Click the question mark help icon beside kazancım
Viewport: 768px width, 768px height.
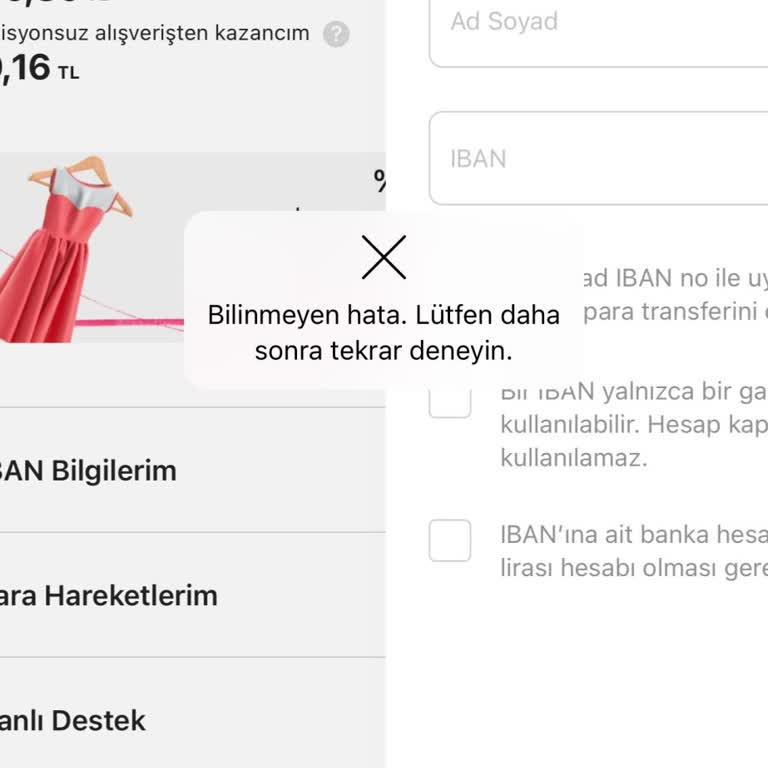[336, 34]
